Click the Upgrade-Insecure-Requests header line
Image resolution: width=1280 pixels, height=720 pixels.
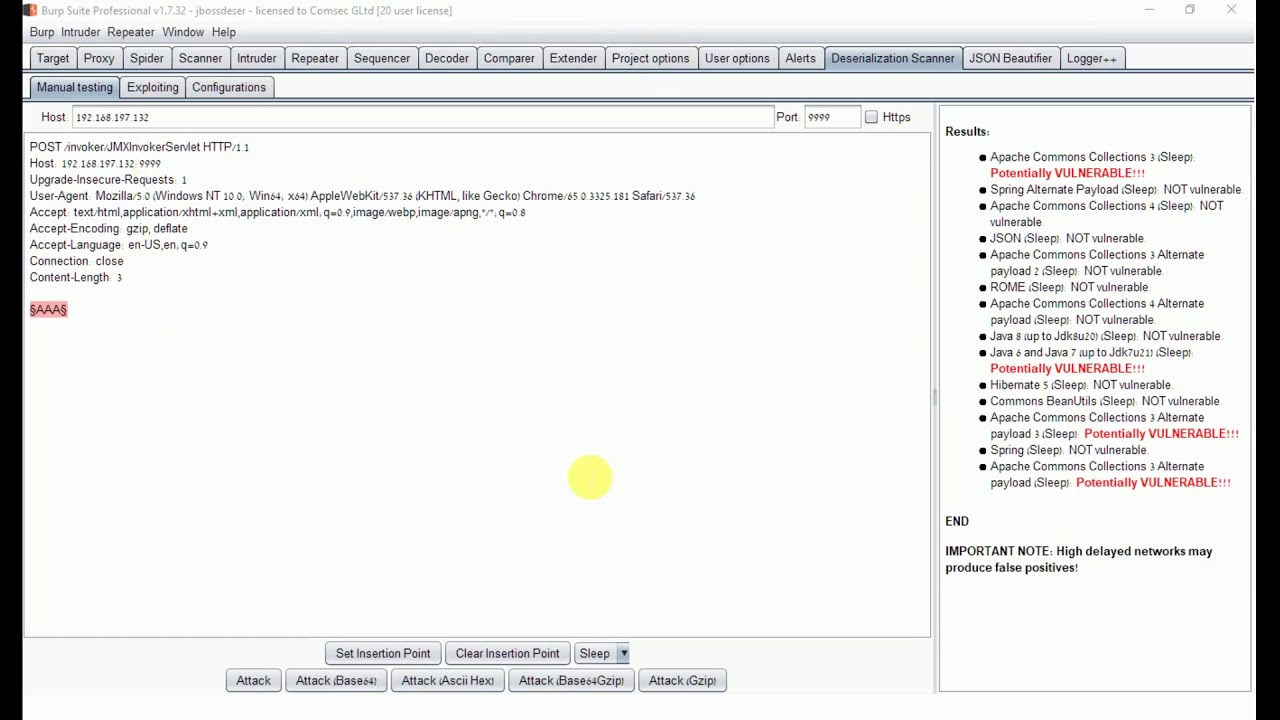coord(108,179)
